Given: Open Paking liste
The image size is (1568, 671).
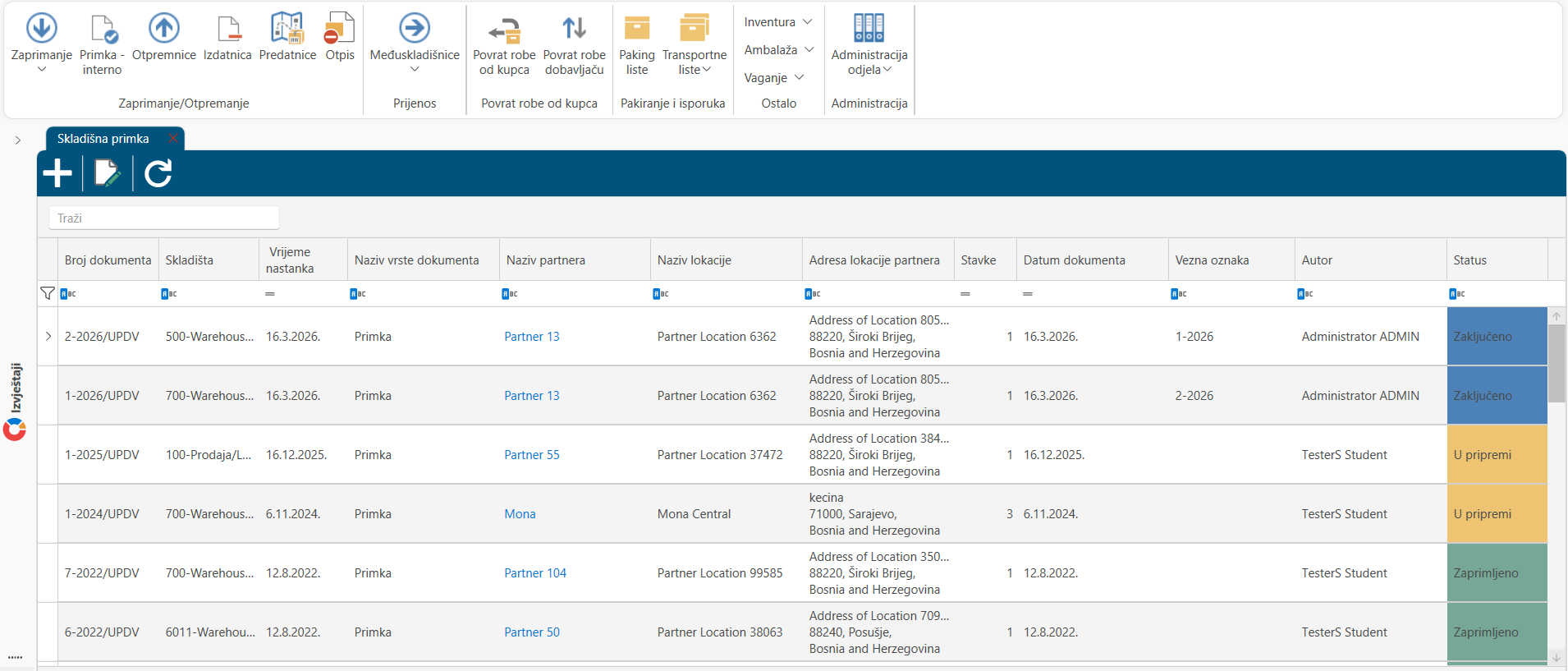Looking at the screenshot, I should click(637, 45).
